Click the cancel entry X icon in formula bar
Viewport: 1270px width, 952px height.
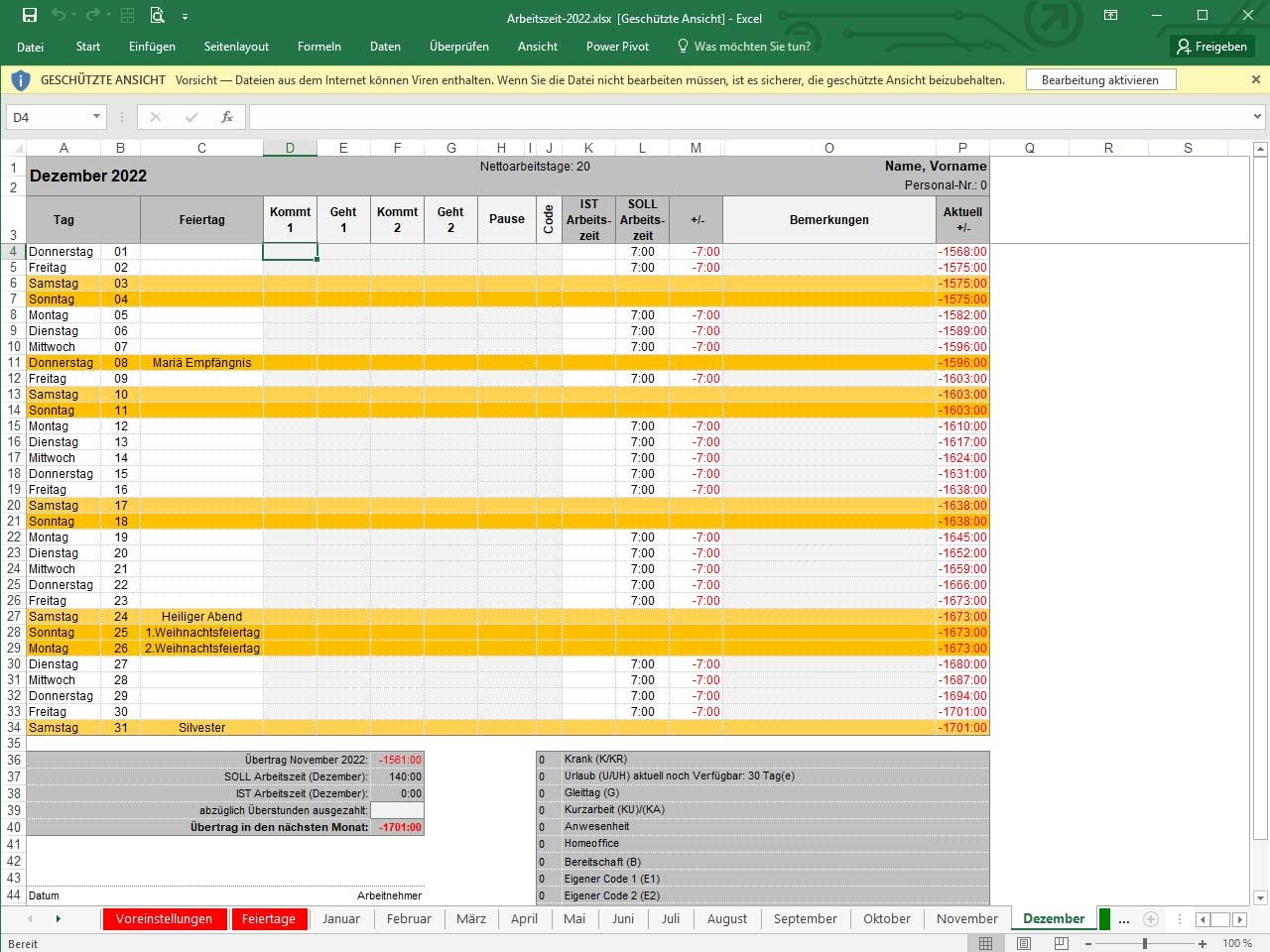155,117
